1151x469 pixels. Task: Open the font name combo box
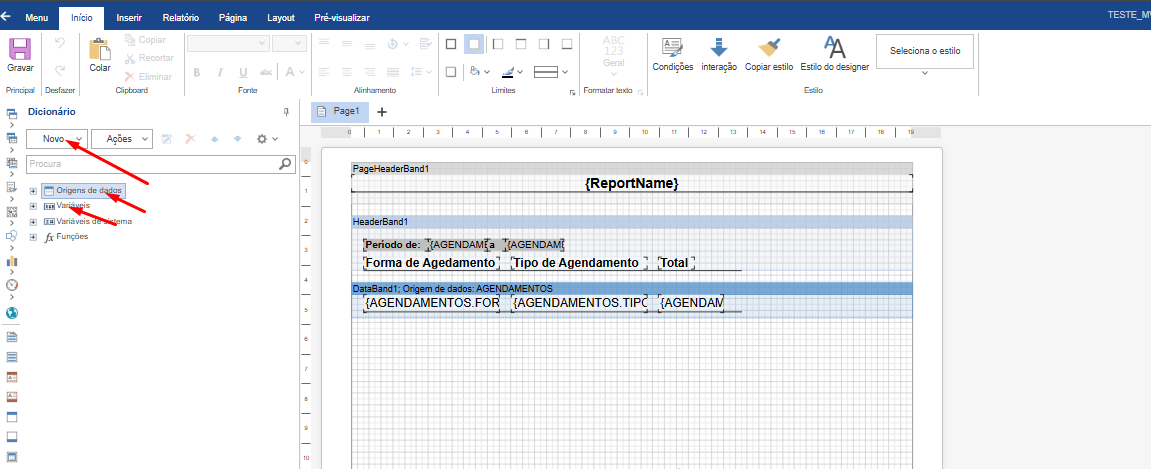click(x=228, y=43)
